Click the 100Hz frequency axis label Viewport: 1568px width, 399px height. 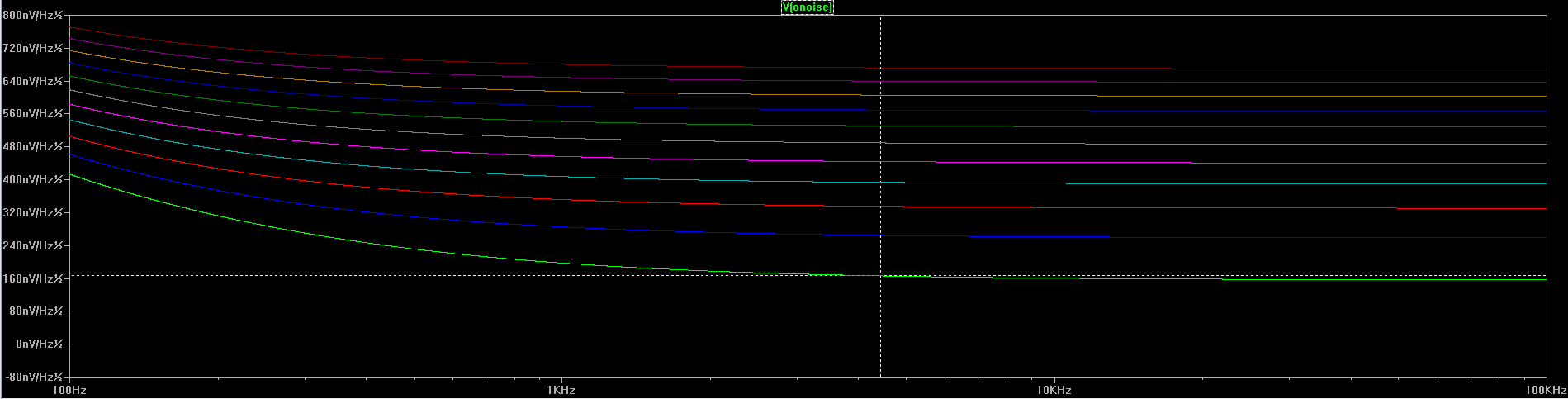[69, 390]
